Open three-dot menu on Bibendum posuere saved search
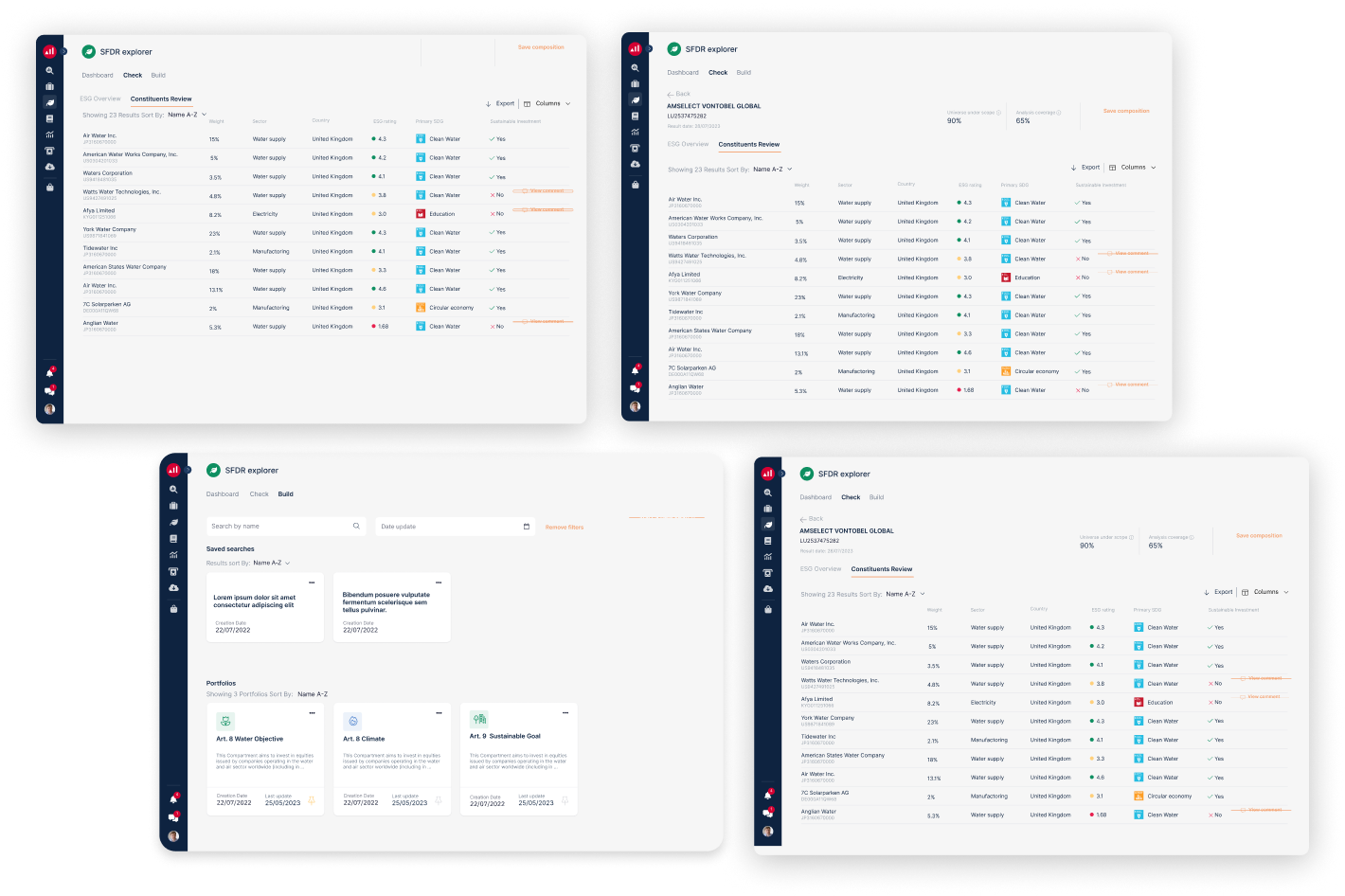Viewport: 1345px width, 896px height. point(439,582)
